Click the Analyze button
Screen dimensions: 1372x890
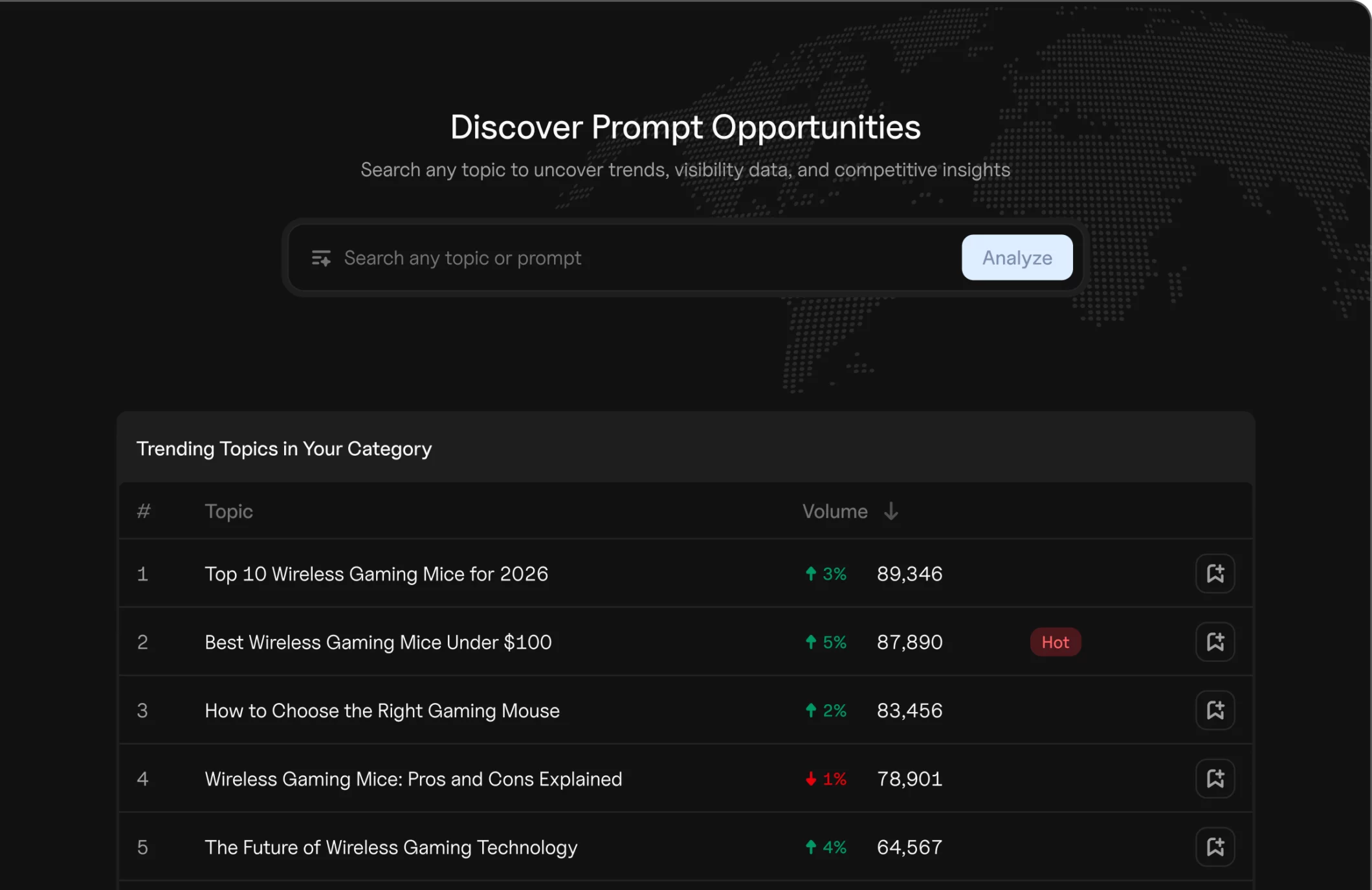(x=1017, y=258)
